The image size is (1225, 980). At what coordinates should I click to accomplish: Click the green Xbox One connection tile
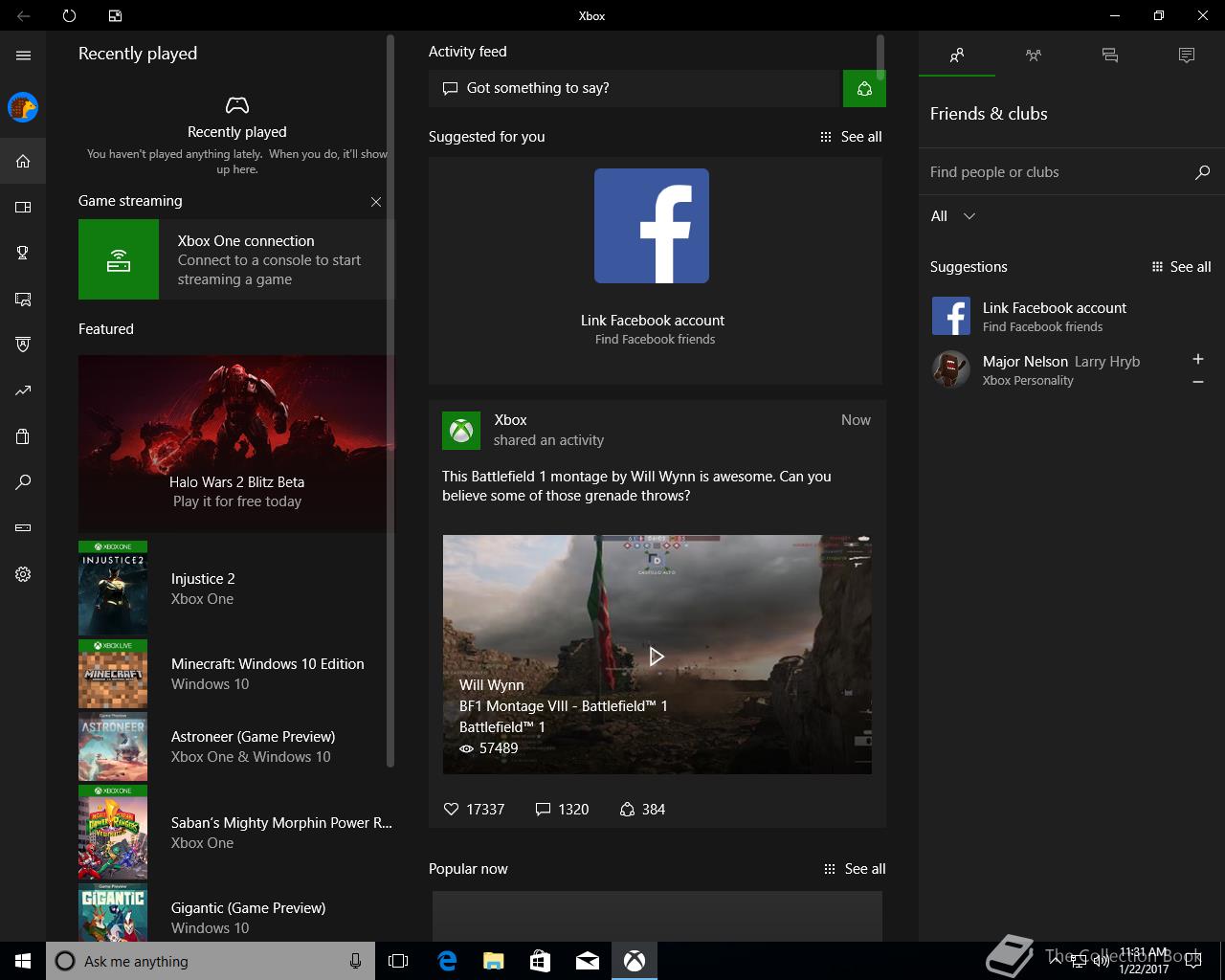pyautogui.click(x=119, y=259)
